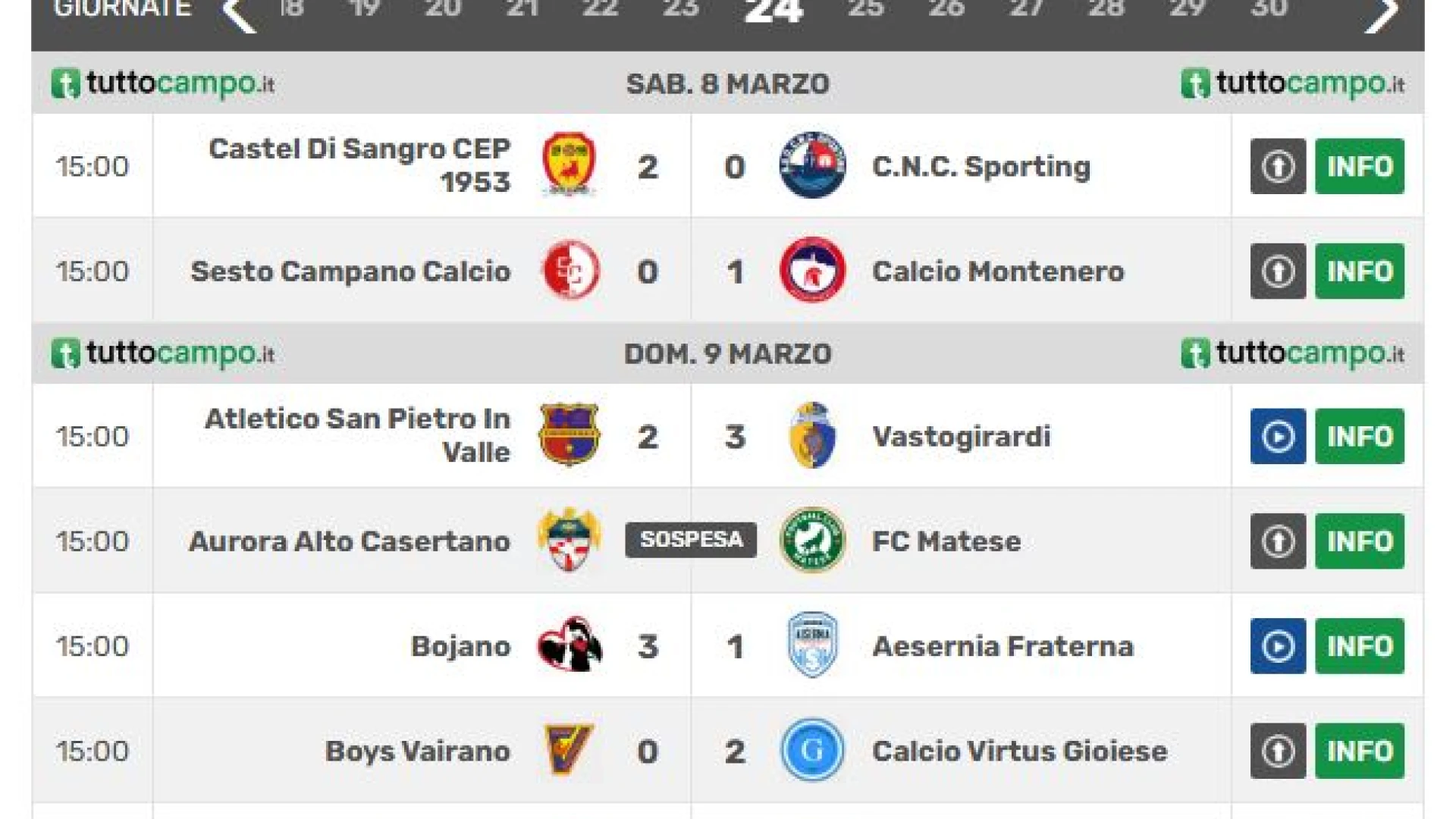Click upload icon for Aurora Alto Casertano match
This screenshot has width=1456, height=819.
point(1278,541)
